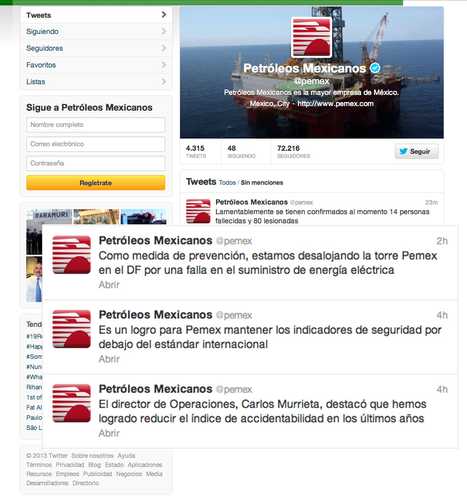The width and height of the screenshot is (467, 500).
Task: Click avatar of the indicadores de seguridad tweet
Action: [x=72, y=329]
